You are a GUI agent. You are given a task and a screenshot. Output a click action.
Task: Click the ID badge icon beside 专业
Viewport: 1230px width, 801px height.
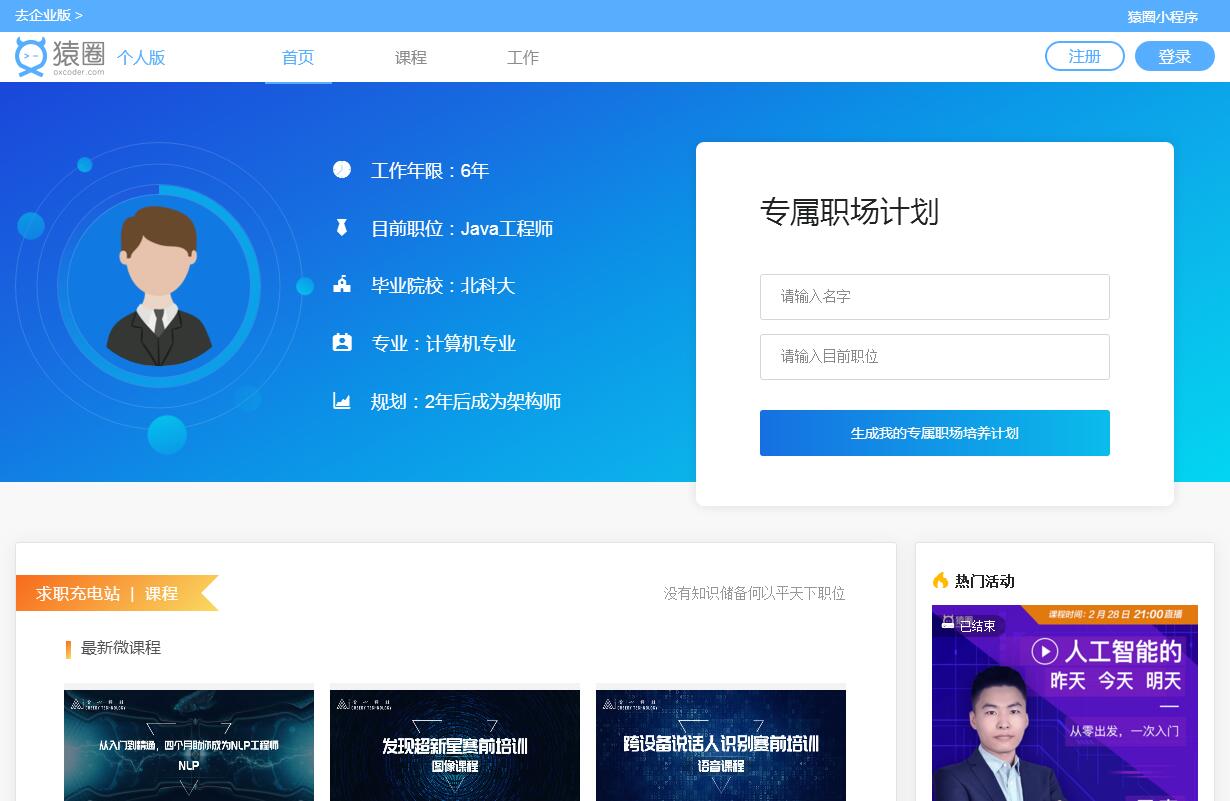point(342,343)
